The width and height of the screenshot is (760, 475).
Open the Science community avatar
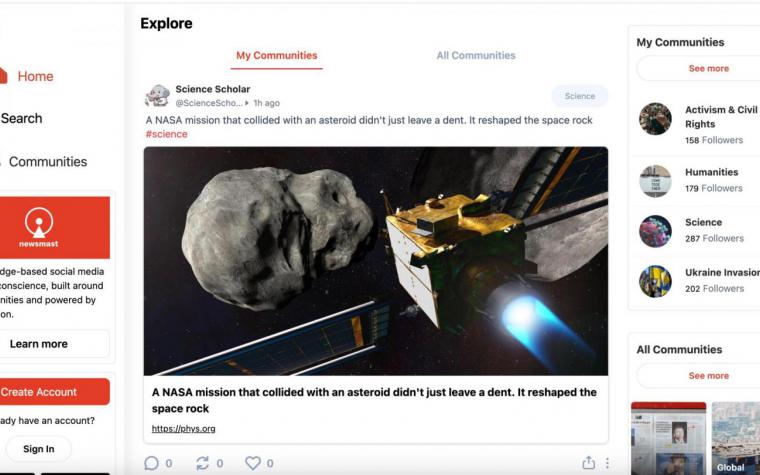655,231
